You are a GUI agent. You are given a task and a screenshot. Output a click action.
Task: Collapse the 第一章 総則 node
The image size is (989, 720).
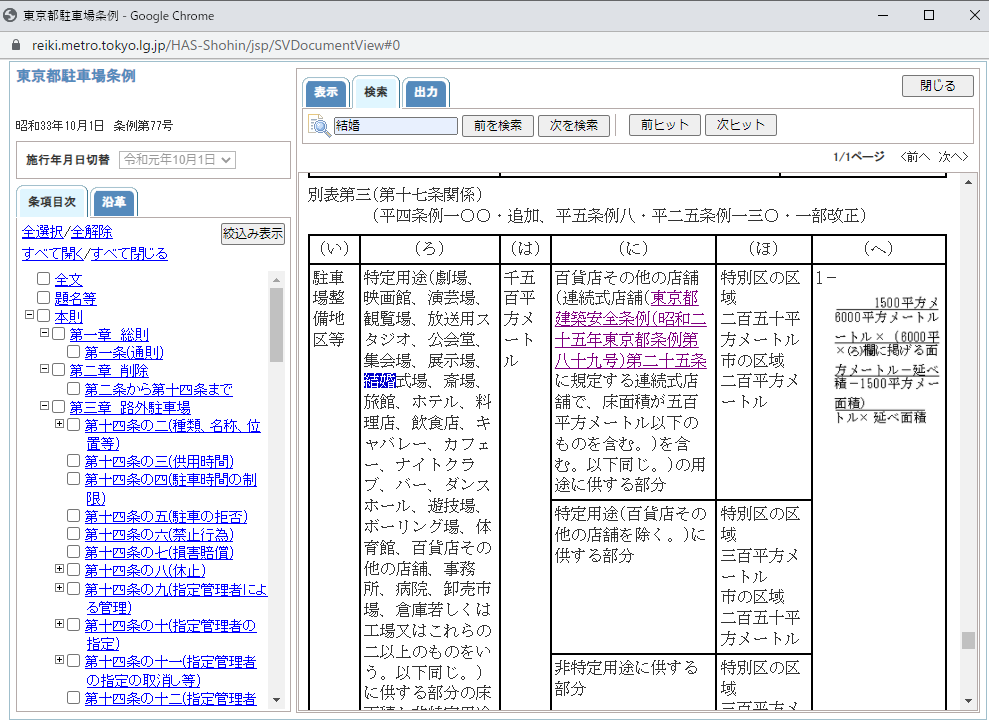pos(44,332)
